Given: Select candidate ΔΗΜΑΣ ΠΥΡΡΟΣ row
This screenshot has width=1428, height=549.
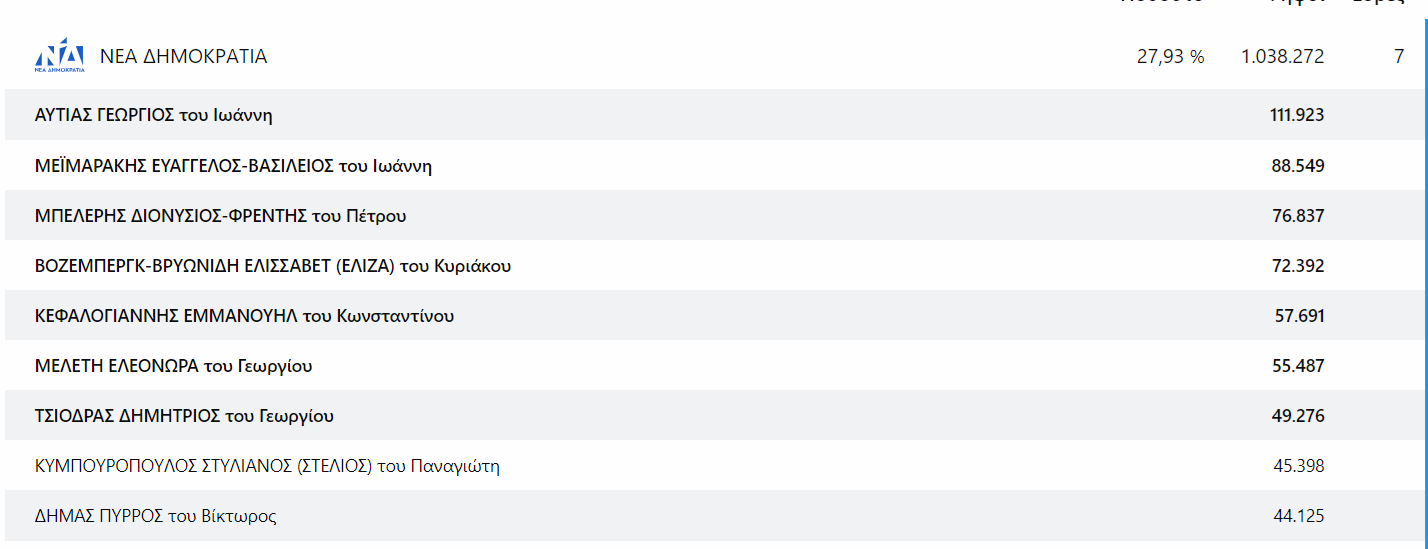Looking at the screenshot, I should coord(714,516).
